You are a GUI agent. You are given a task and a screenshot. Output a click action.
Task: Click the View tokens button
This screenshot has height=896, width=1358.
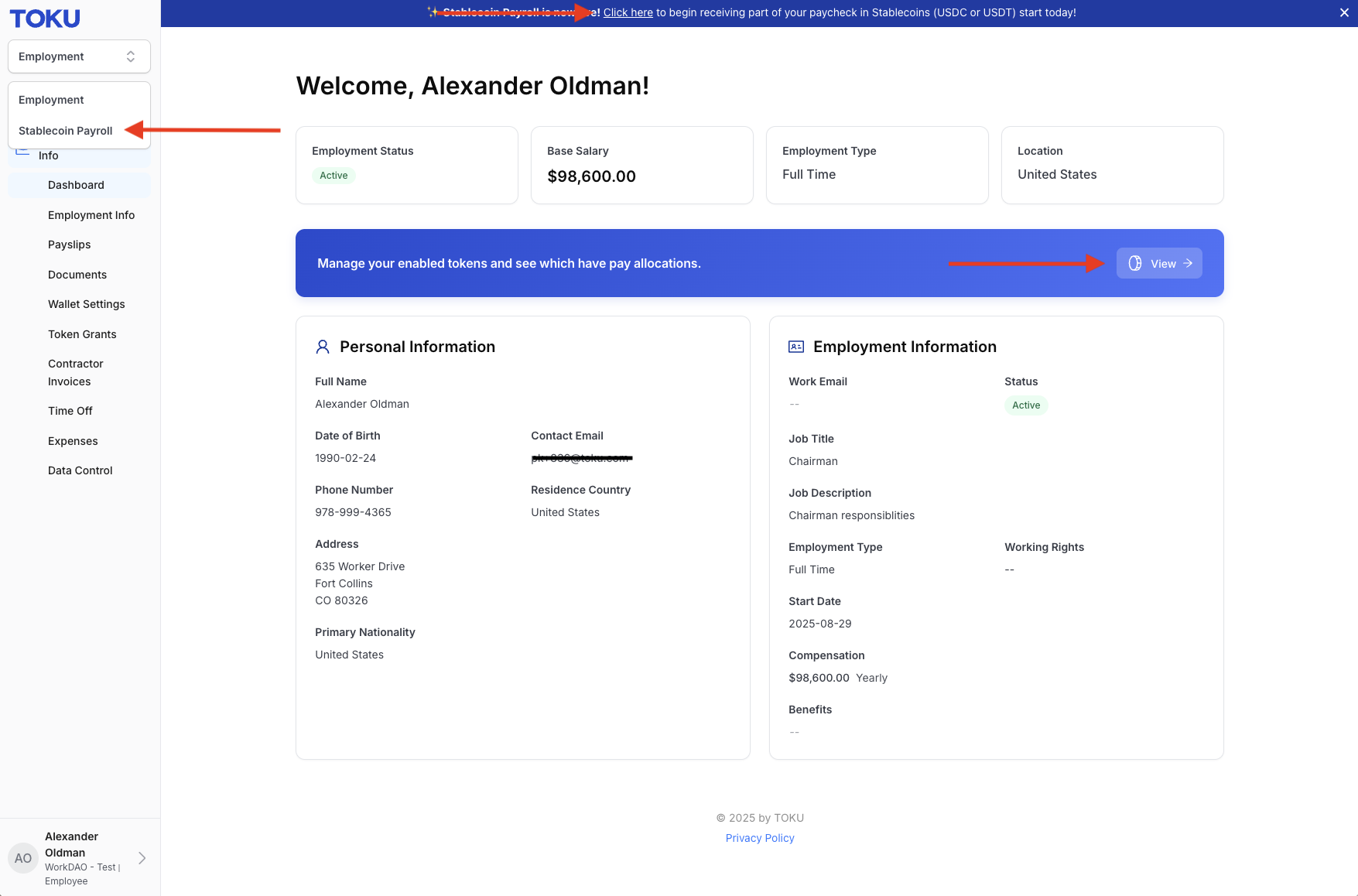click(1159, 263)
